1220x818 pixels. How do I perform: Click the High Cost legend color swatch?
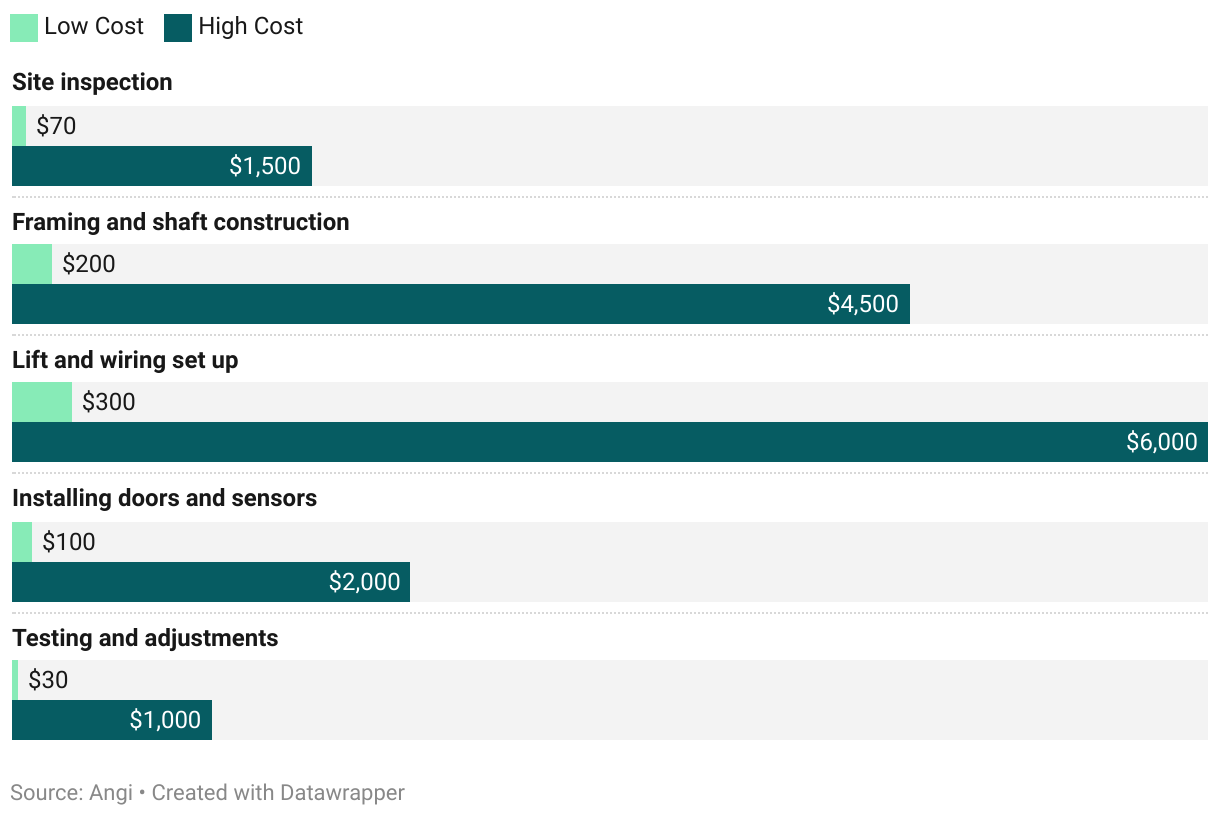tap(178, 27)
